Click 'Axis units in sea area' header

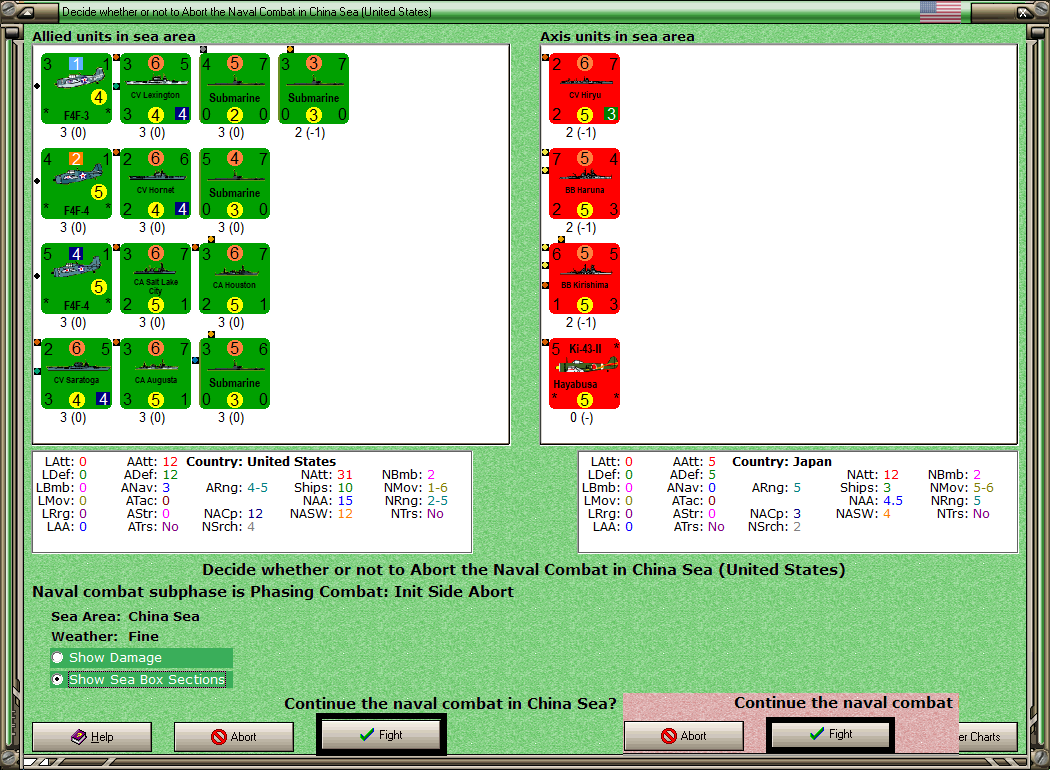[617, 36]
